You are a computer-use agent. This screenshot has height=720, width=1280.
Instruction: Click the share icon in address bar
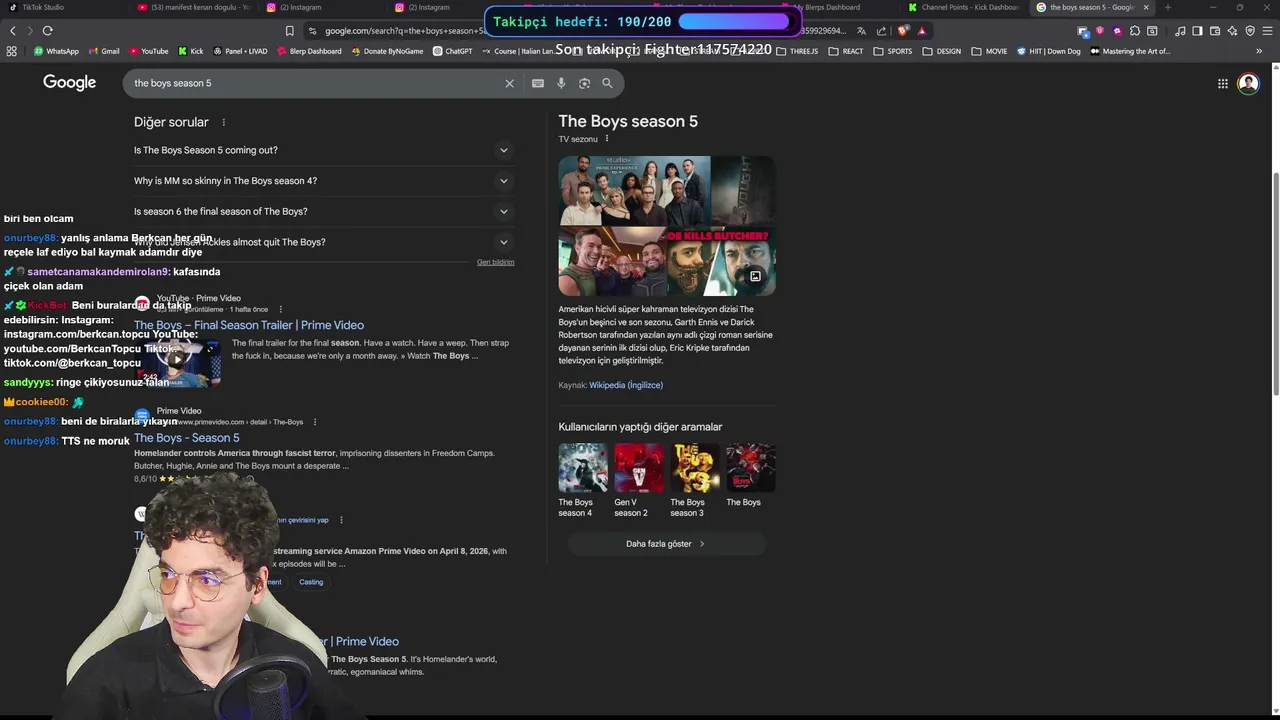[x=882, y=31]
